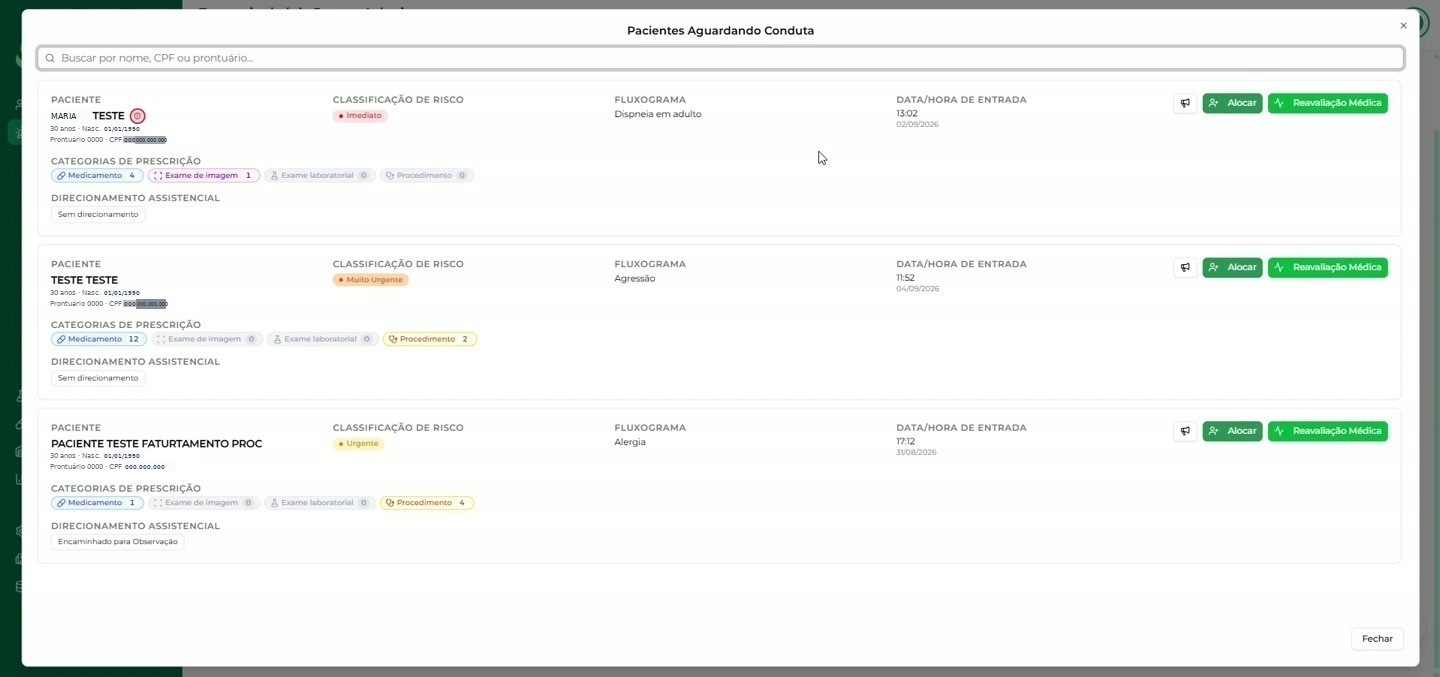Click entry date 02/09/2026
Viewport: 1440px width, 677px height.
point(917,125)
